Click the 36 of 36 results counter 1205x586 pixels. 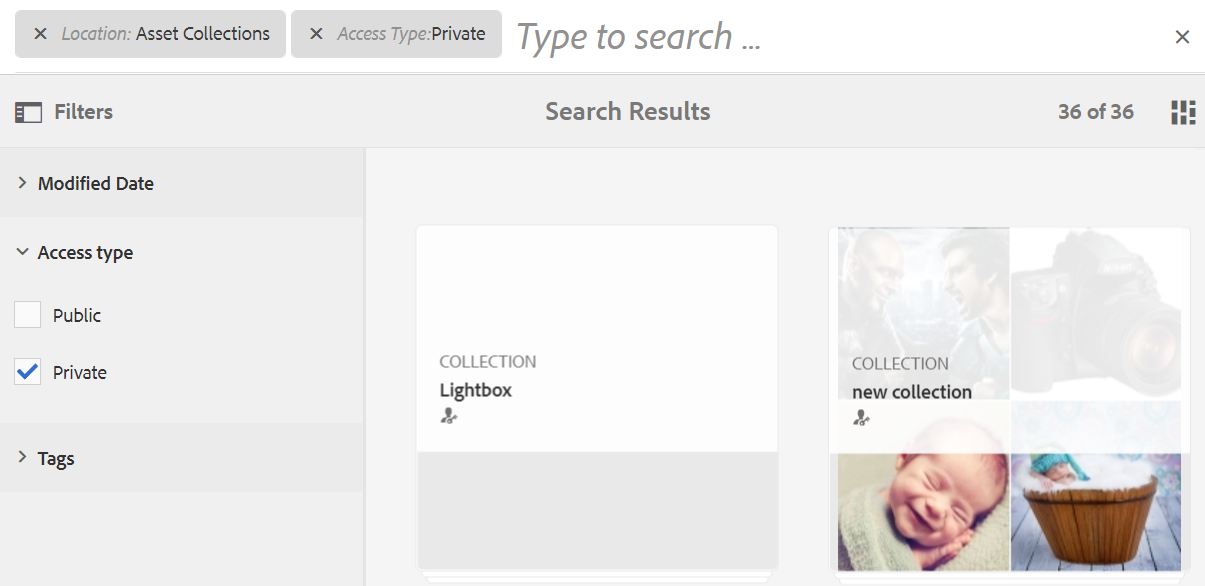(1096, 112)
